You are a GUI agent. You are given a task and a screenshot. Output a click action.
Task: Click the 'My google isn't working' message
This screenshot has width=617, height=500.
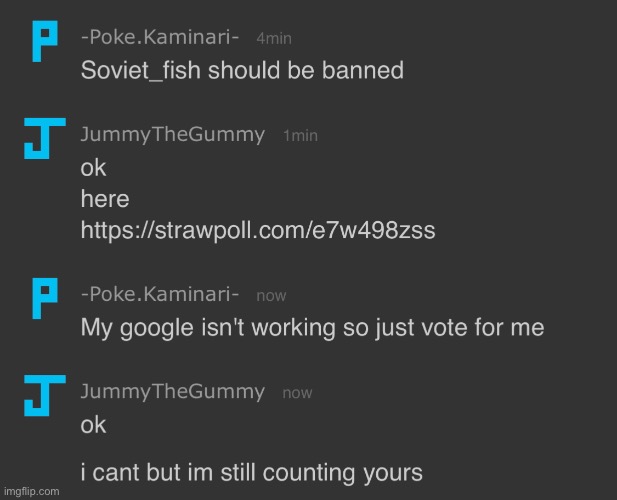pyautogui.click(x=312, y=328)
